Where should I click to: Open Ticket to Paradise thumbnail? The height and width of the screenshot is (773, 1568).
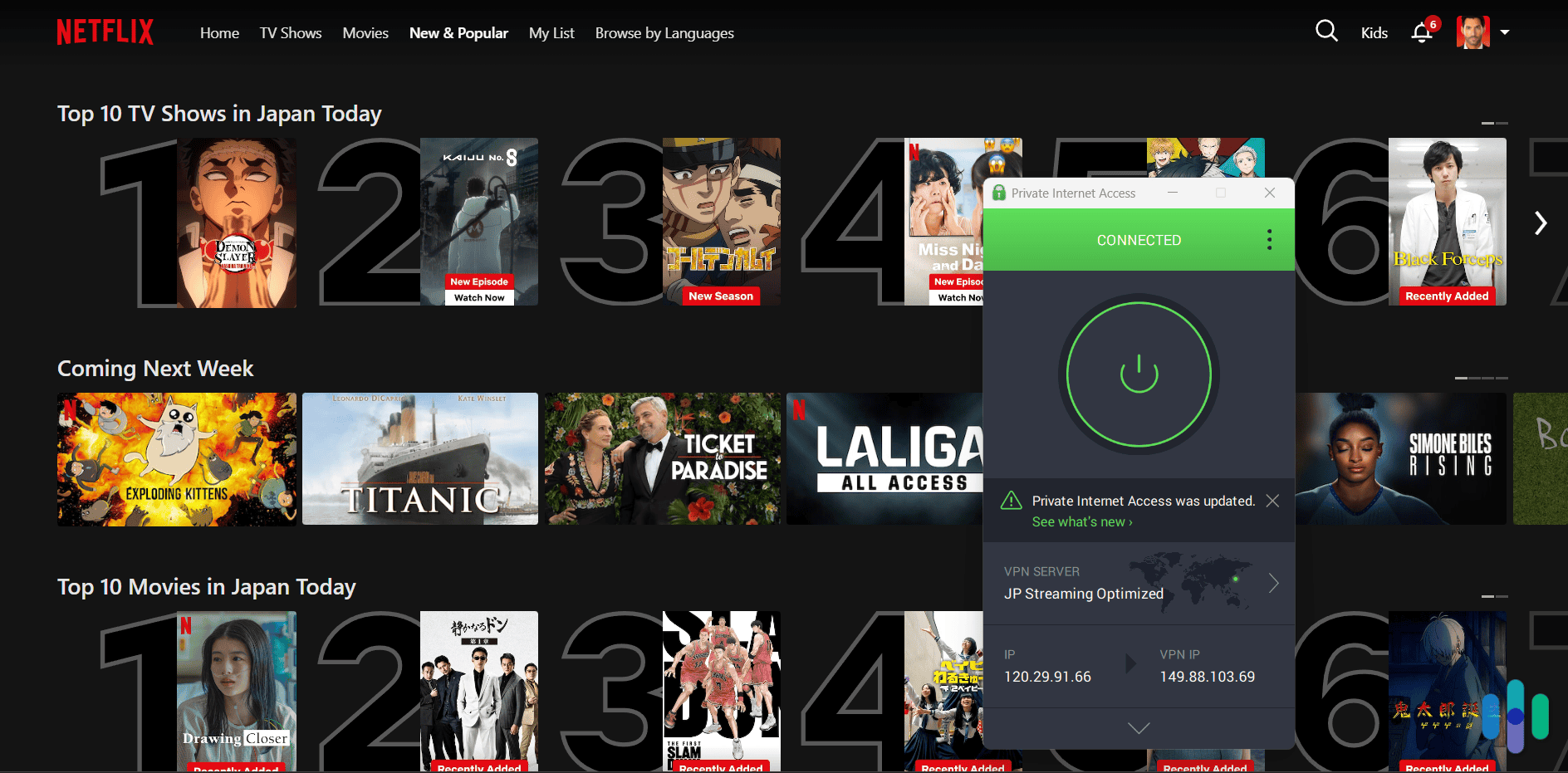[663, 458]
